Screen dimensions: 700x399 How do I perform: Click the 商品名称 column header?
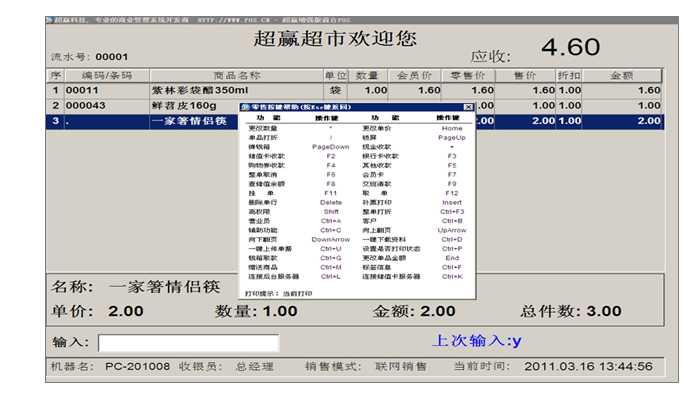pos(237,75)
